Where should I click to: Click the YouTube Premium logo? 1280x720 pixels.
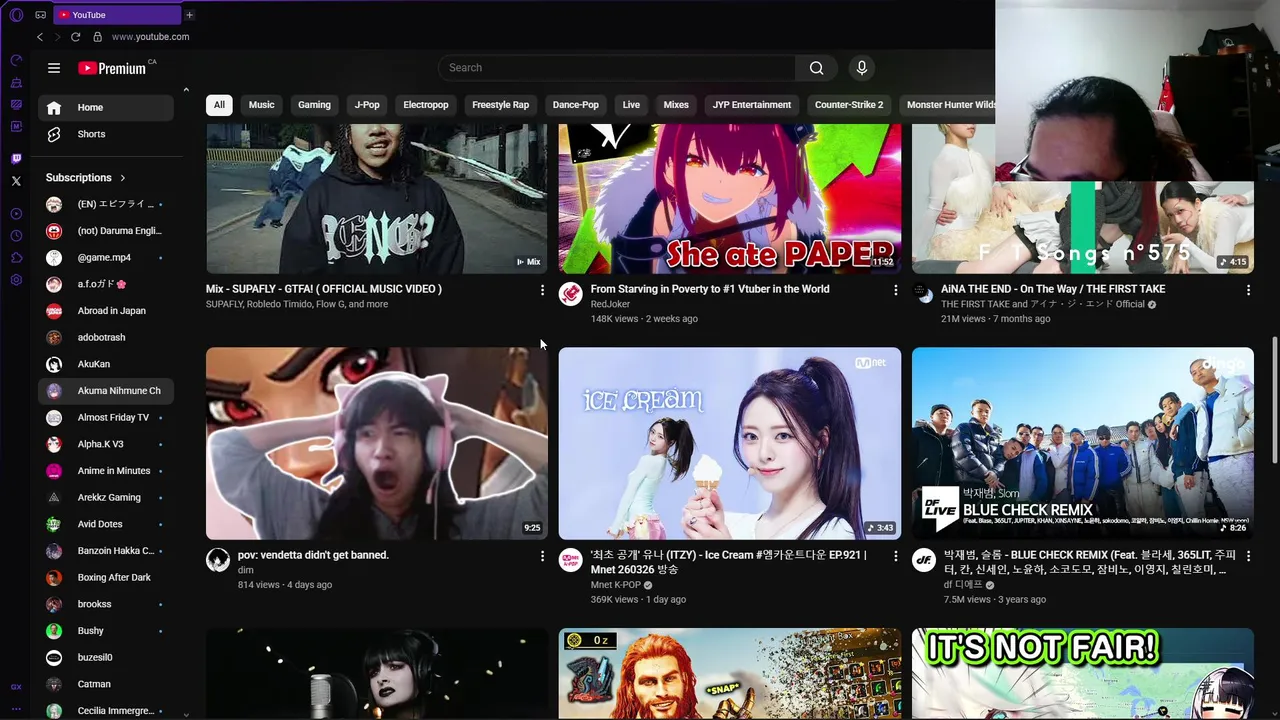(112, 68)
